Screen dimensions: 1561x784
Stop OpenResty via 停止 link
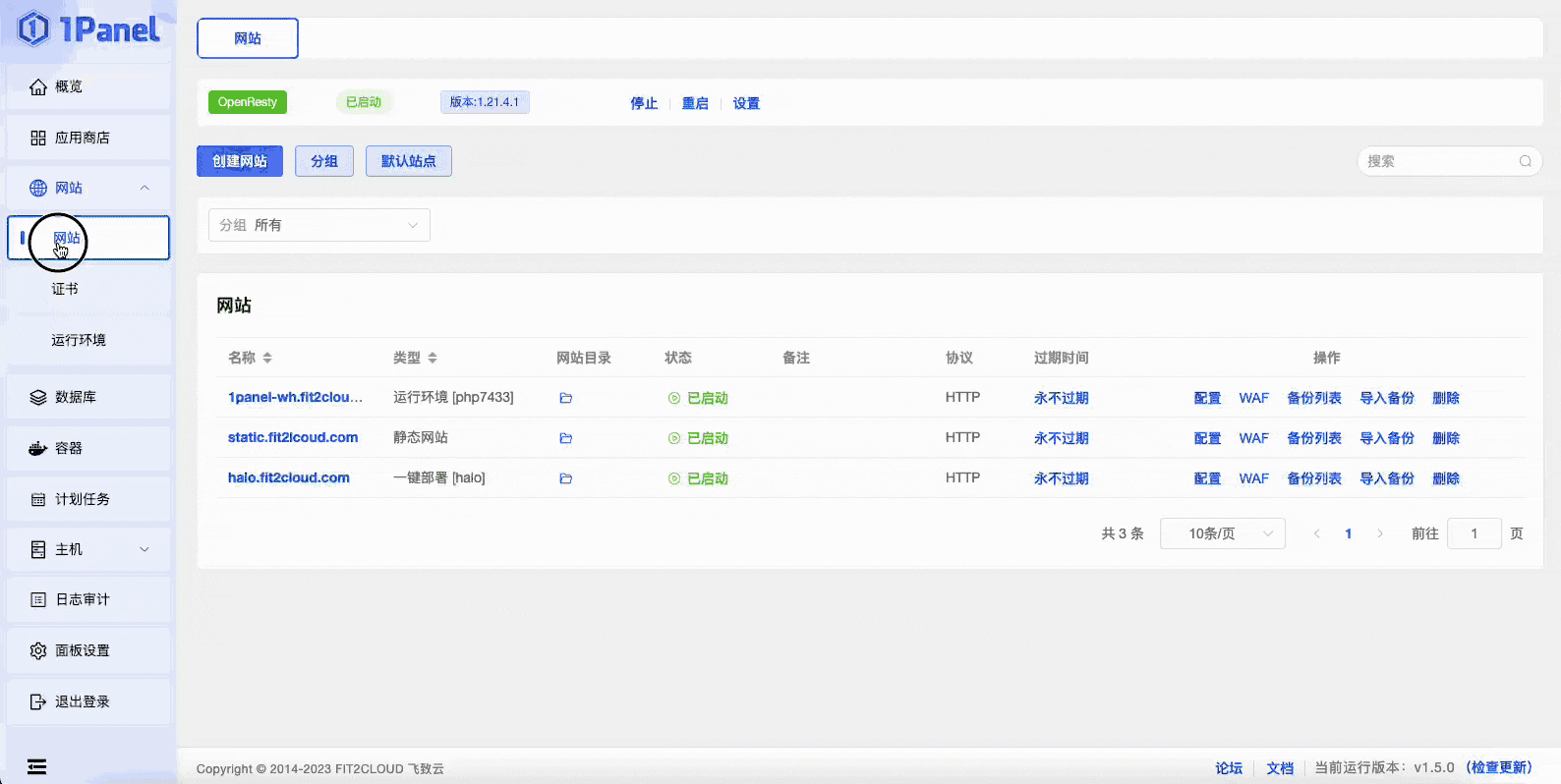[644, 103]
